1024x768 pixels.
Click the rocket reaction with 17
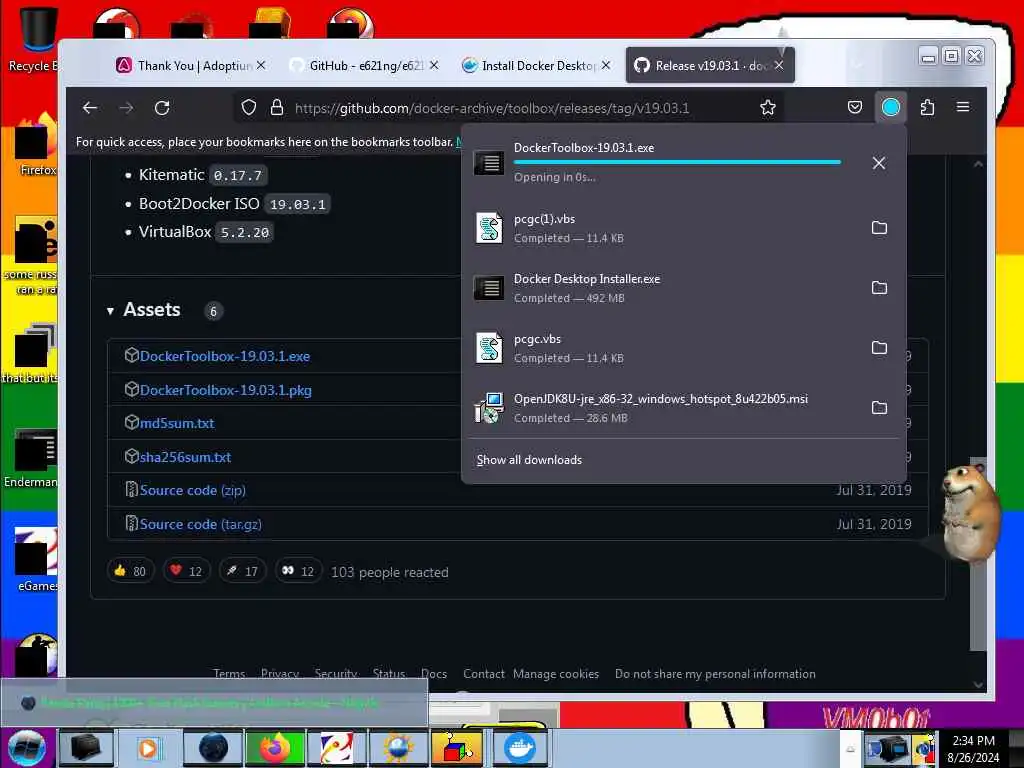tap(242, 571)
